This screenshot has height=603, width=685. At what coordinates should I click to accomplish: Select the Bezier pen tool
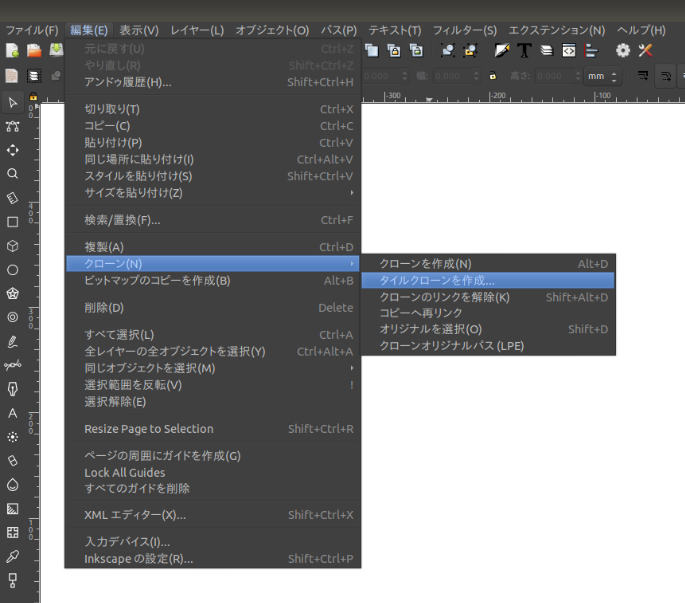pos(13,365)
